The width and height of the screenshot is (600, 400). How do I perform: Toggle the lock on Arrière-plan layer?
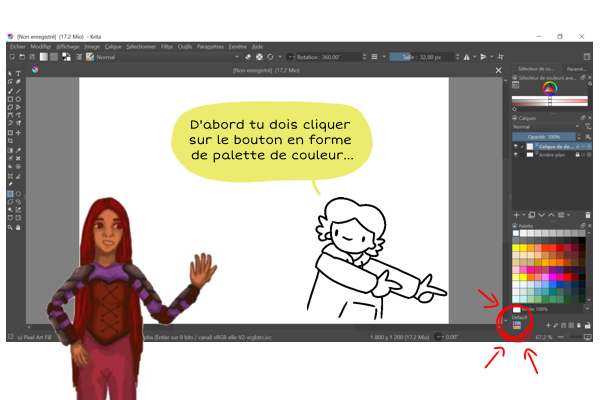[x=578, y=155]
